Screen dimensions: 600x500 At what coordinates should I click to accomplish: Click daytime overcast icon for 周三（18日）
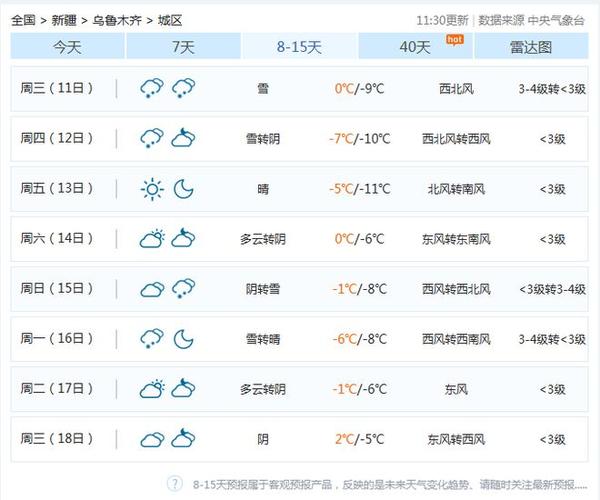click(152, 439)
